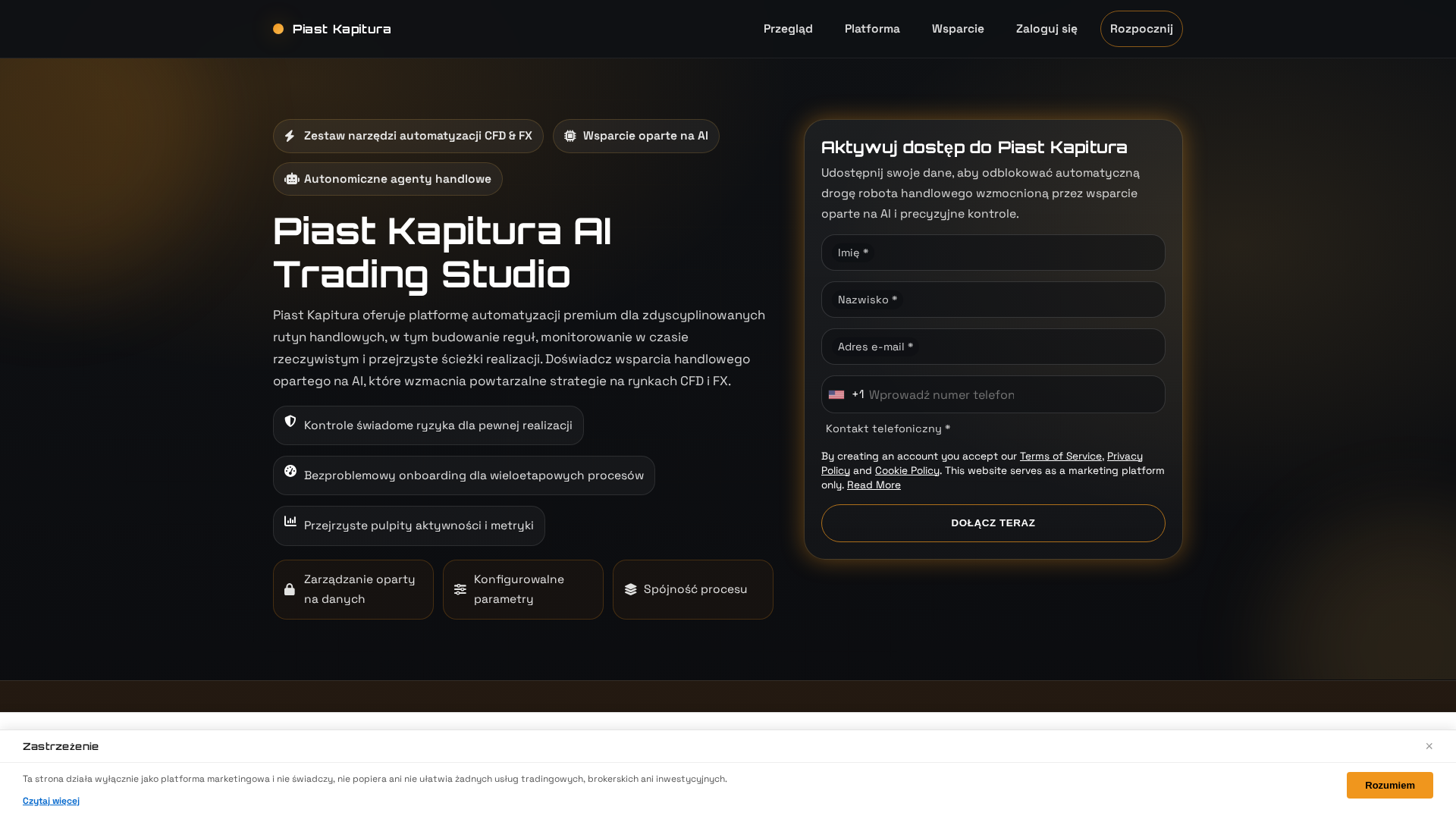Open the Przegląd menu item
This screenshot has height=819, width=1456.
coord(788,29)
